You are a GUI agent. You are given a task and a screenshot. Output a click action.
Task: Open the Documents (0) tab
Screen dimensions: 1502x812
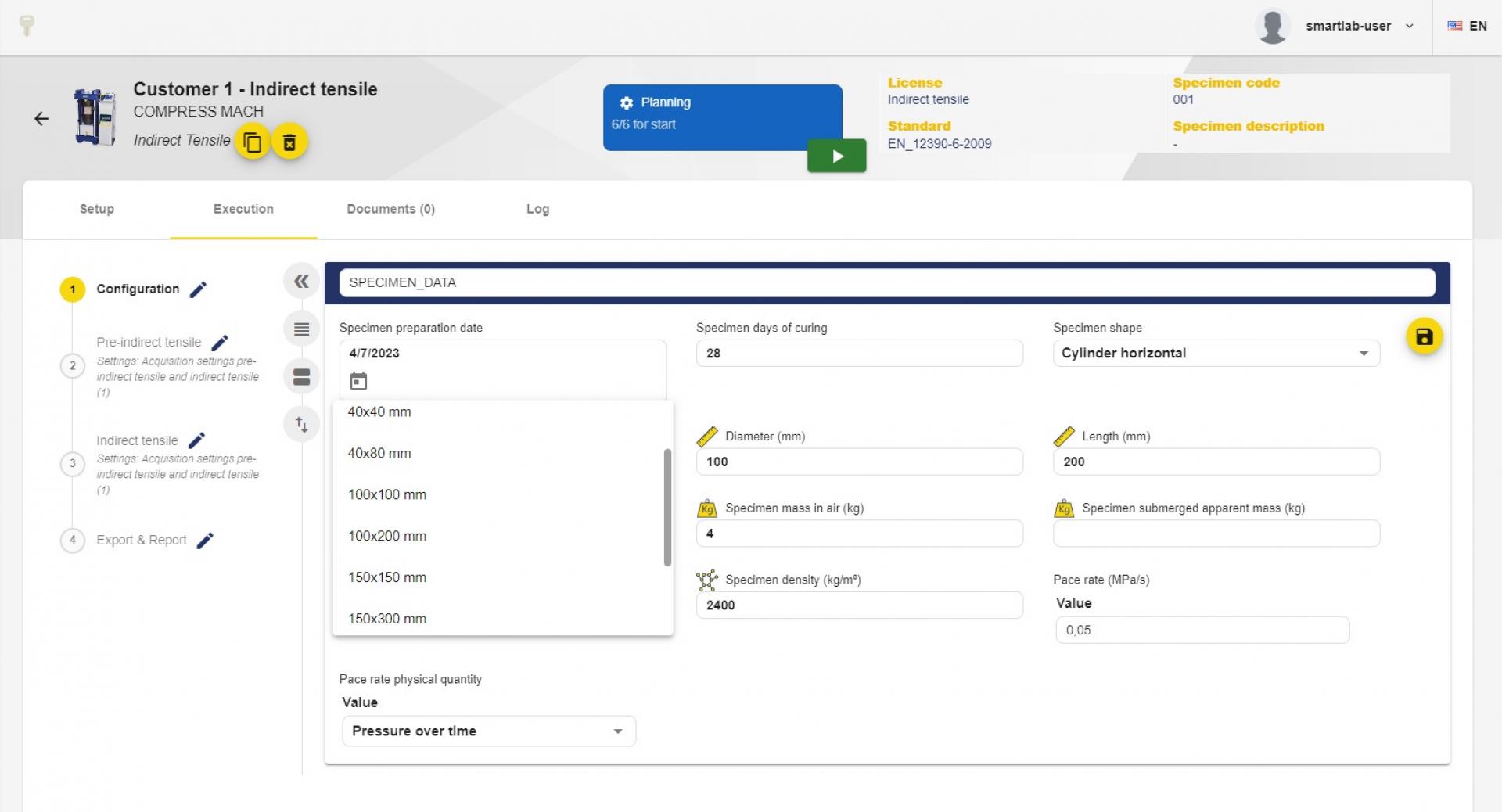[390, 209]
